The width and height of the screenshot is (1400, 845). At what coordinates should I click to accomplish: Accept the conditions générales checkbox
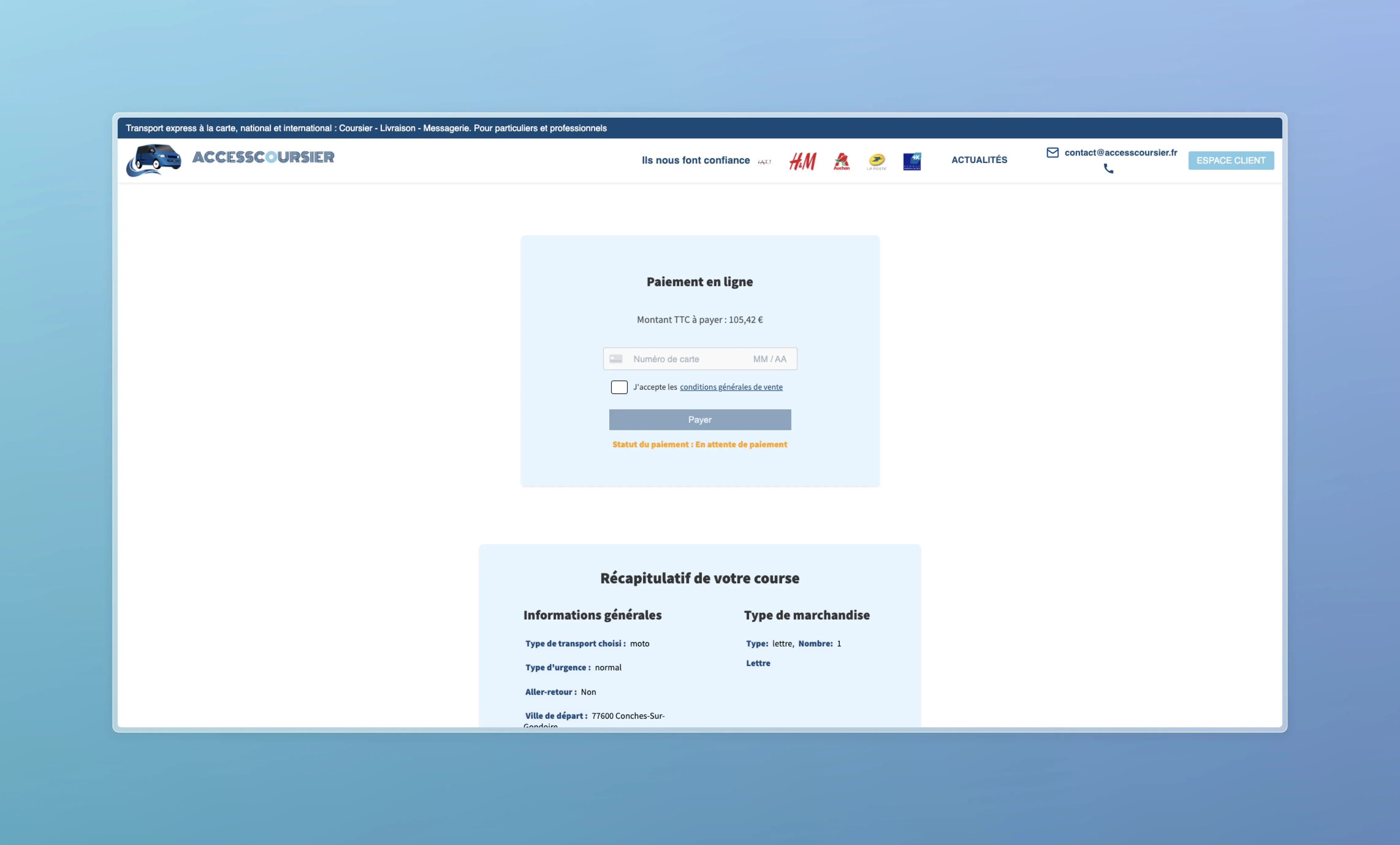pyautogui.click(x=619, y=387)
